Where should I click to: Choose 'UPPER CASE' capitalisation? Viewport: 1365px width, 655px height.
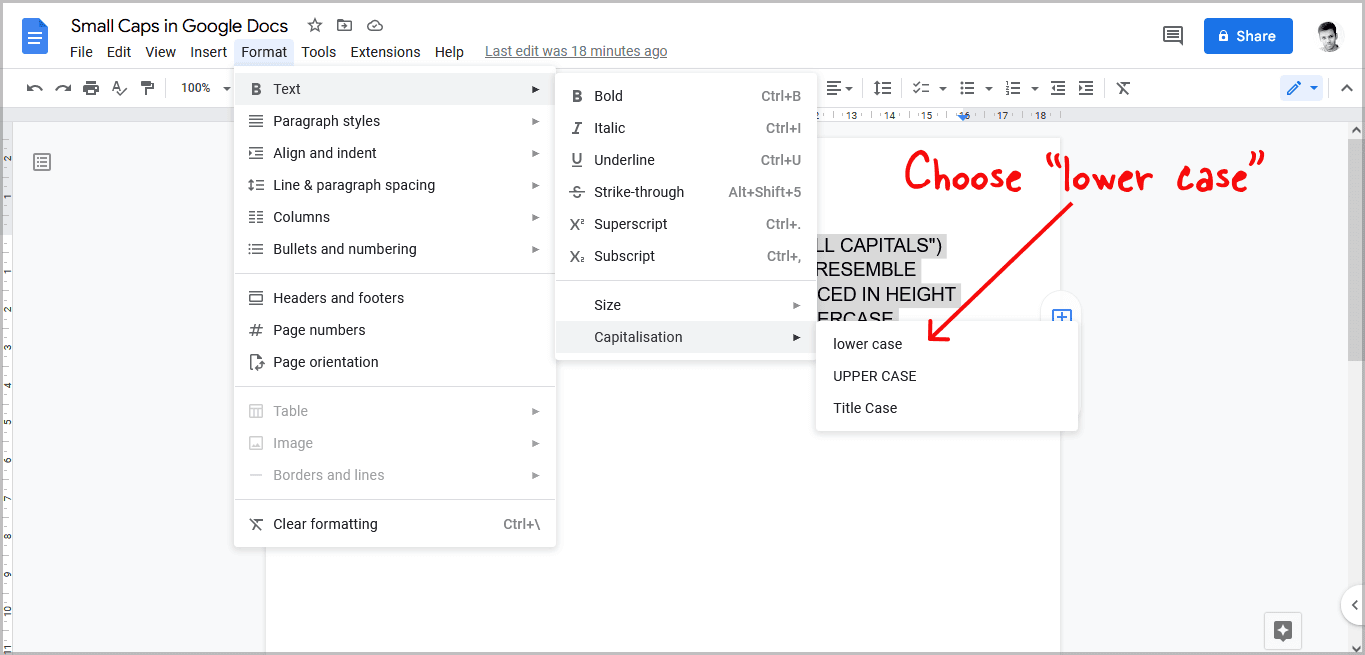(947, 376)
